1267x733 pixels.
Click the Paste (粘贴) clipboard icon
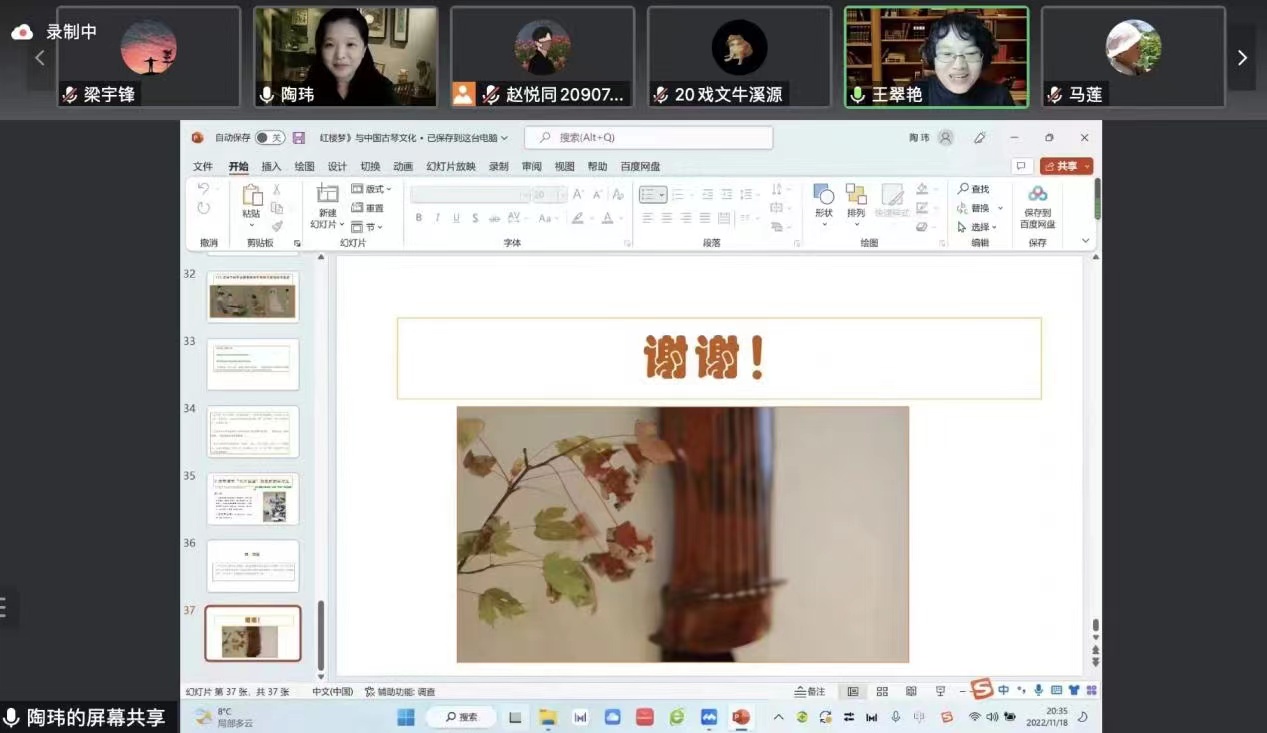point(251,195)
